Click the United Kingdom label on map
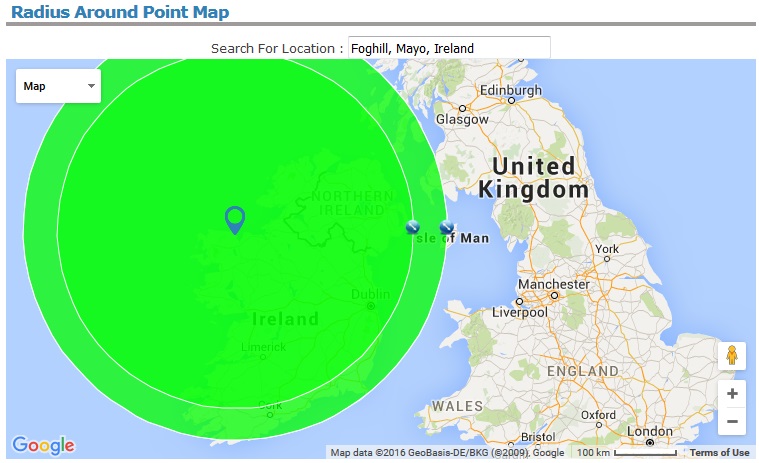The width and height of the screenshot is (759, 463). click(533, 178)
